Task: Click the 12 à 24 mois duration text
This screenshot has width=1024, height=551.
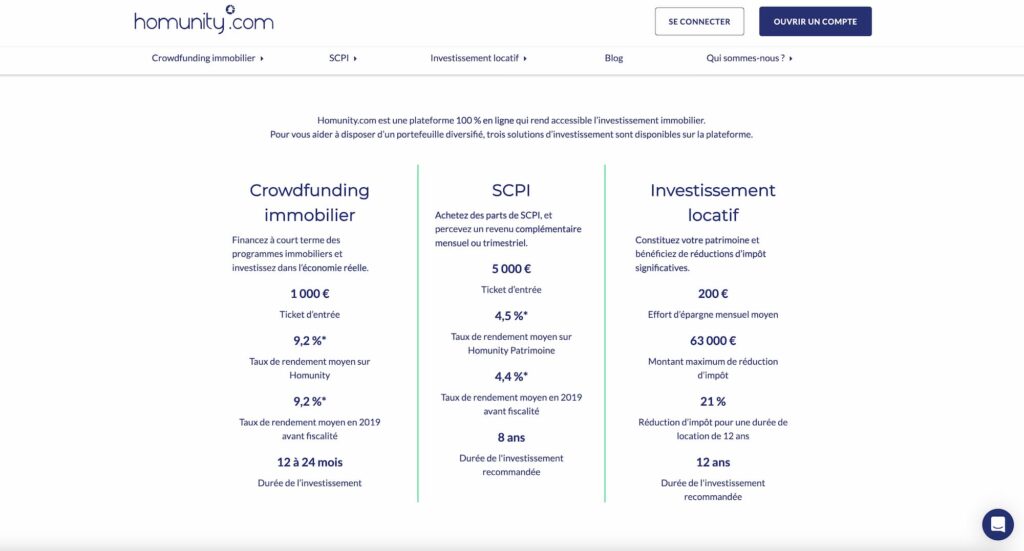Action: click(309, 462)
